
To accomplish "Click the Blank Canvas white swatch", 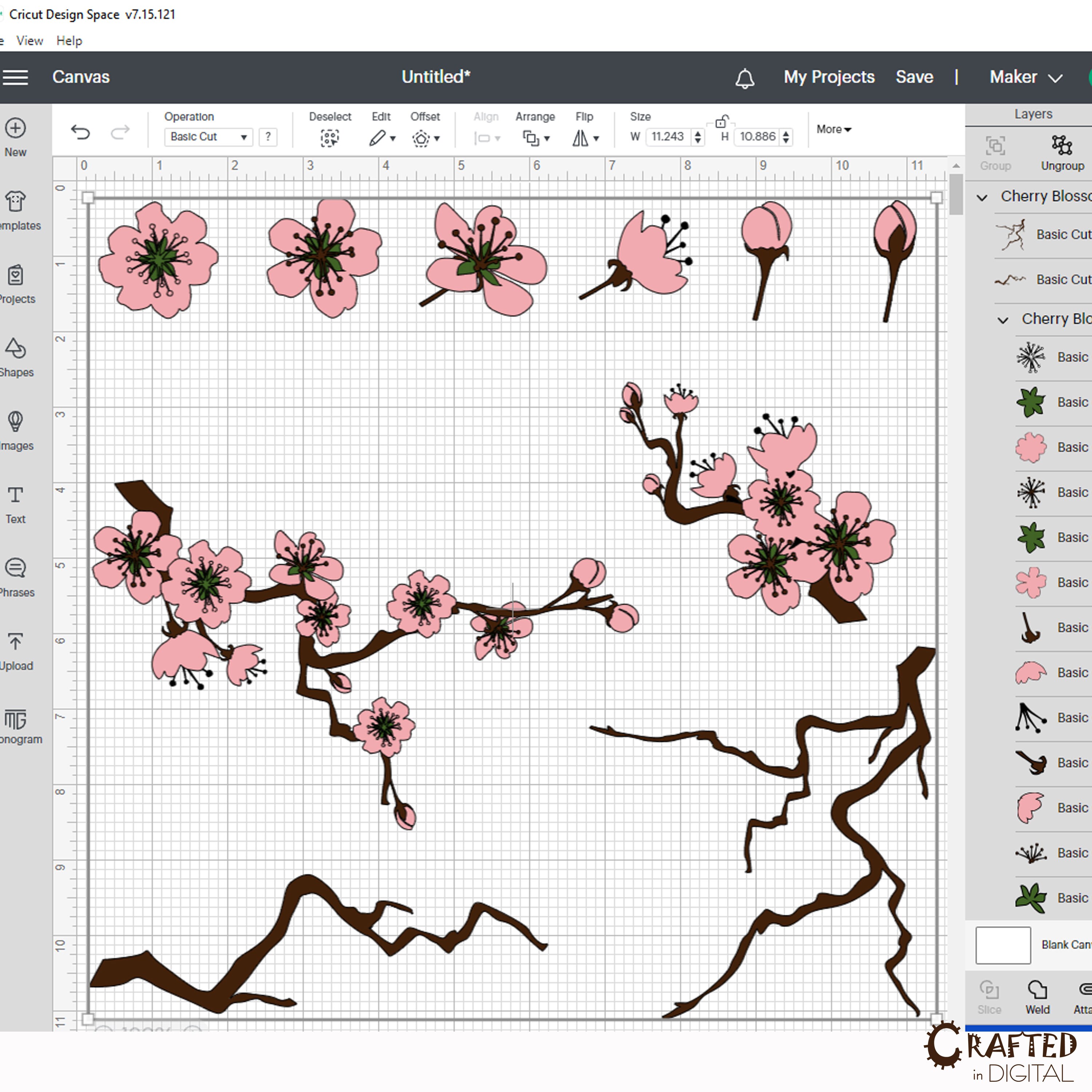I will click(x=1003, y=945).
